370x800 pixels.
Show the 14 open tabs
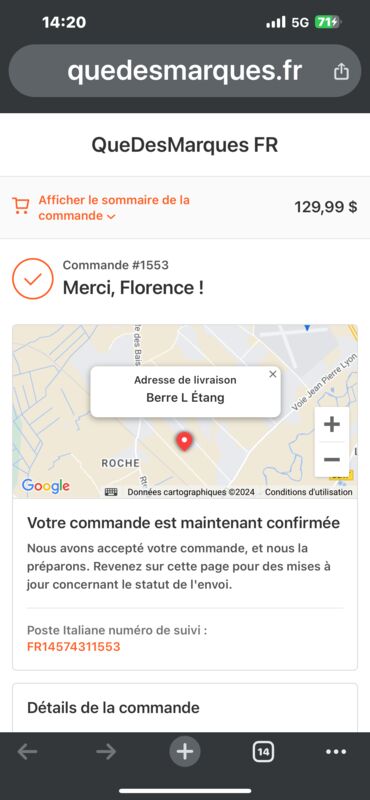coord(263,752)
